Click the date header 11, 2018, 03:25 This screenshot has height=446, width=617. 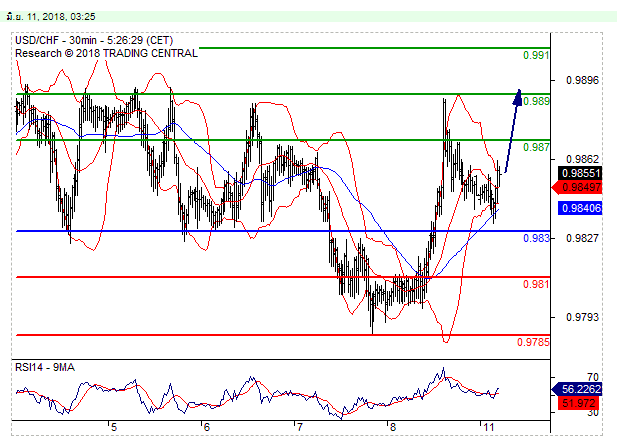pyautogui.click(x=50, y=17)
